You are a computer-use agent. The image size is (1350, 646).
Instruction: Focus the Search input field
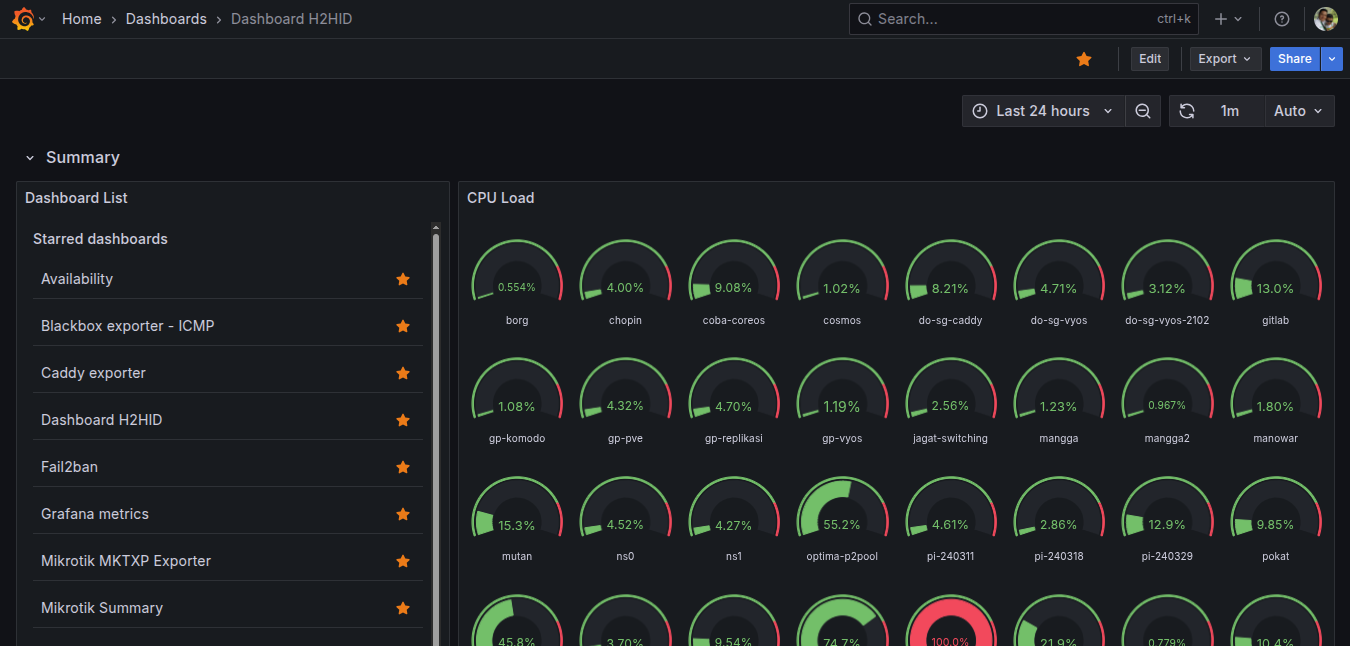[1025, 19]
